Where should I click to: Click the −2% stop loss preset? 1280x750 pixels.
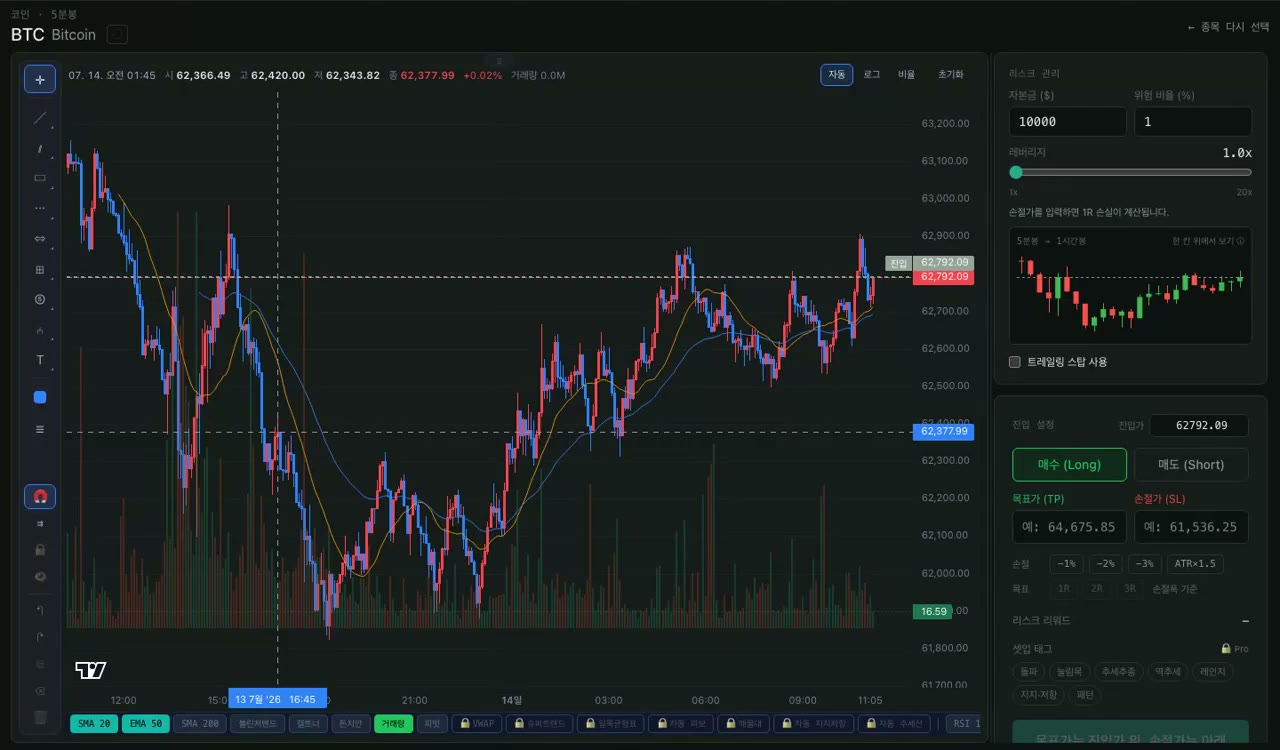tap(1106, 564)
